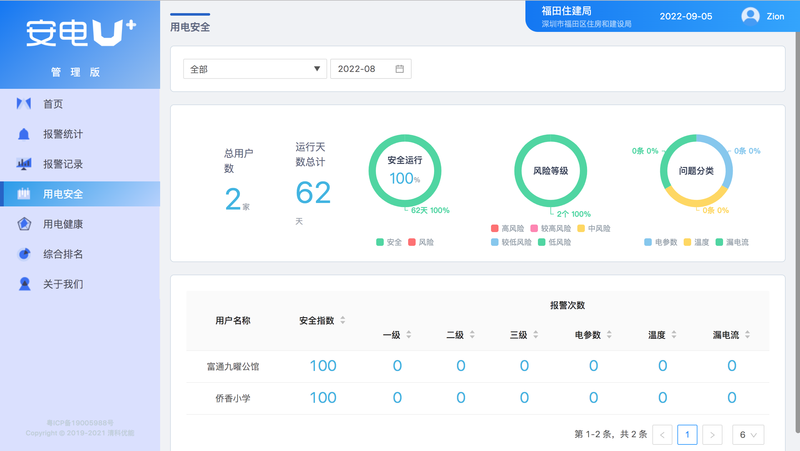Screen dimensions: 800x451
Task: Open the 首页 home icon in sidebar
Action: click(23, 104)
